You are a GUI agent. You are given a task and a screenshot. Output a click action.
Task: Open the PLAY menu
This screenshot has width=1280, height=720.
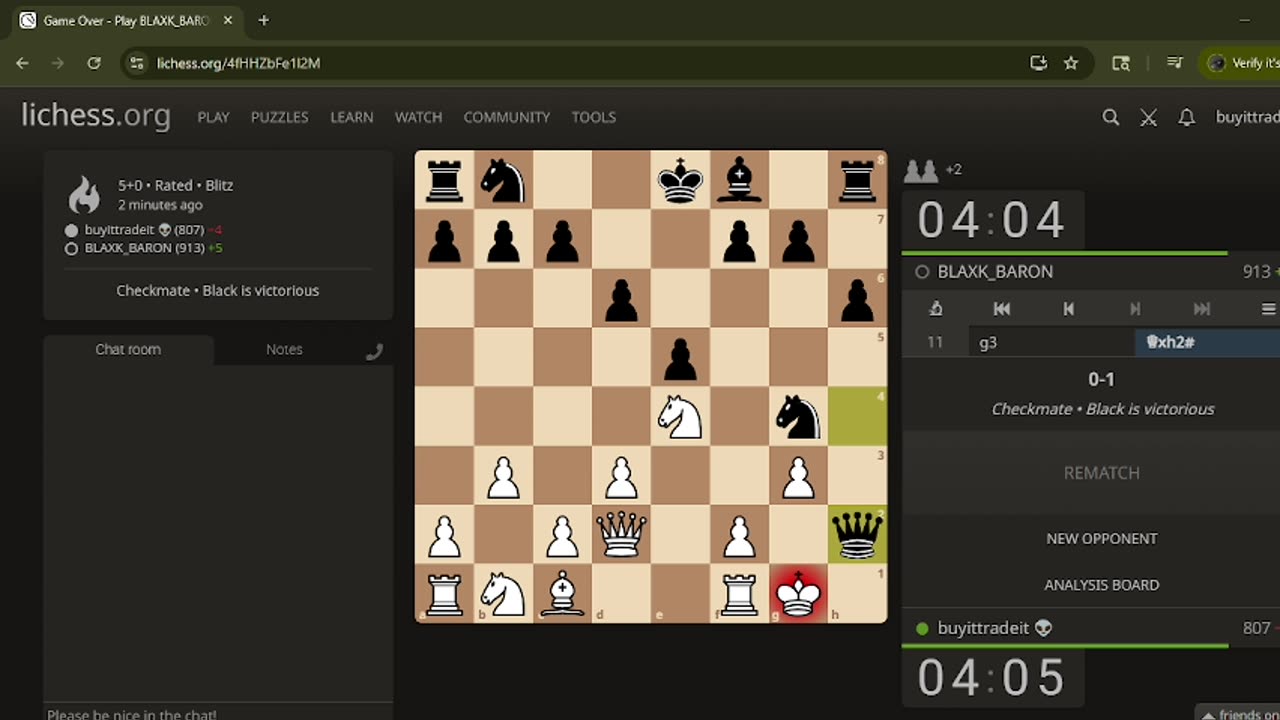pos(213,117)
